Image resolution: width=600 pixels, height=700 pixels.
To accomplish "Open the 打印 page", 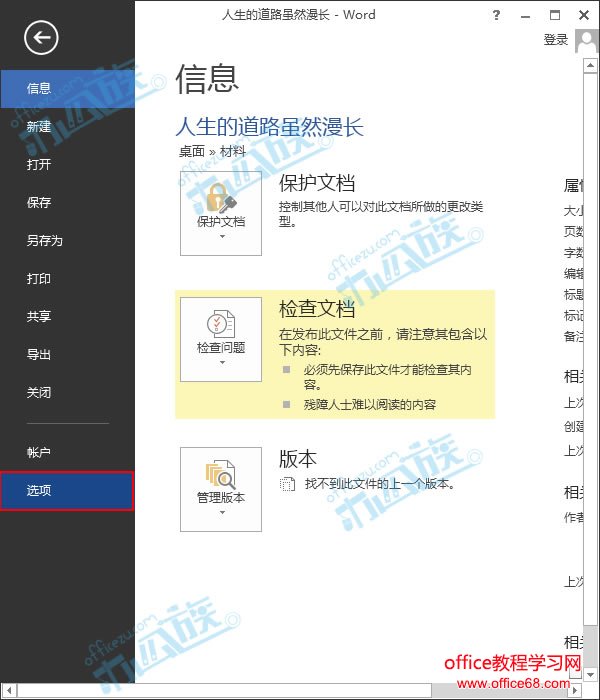I will [67, 279].
